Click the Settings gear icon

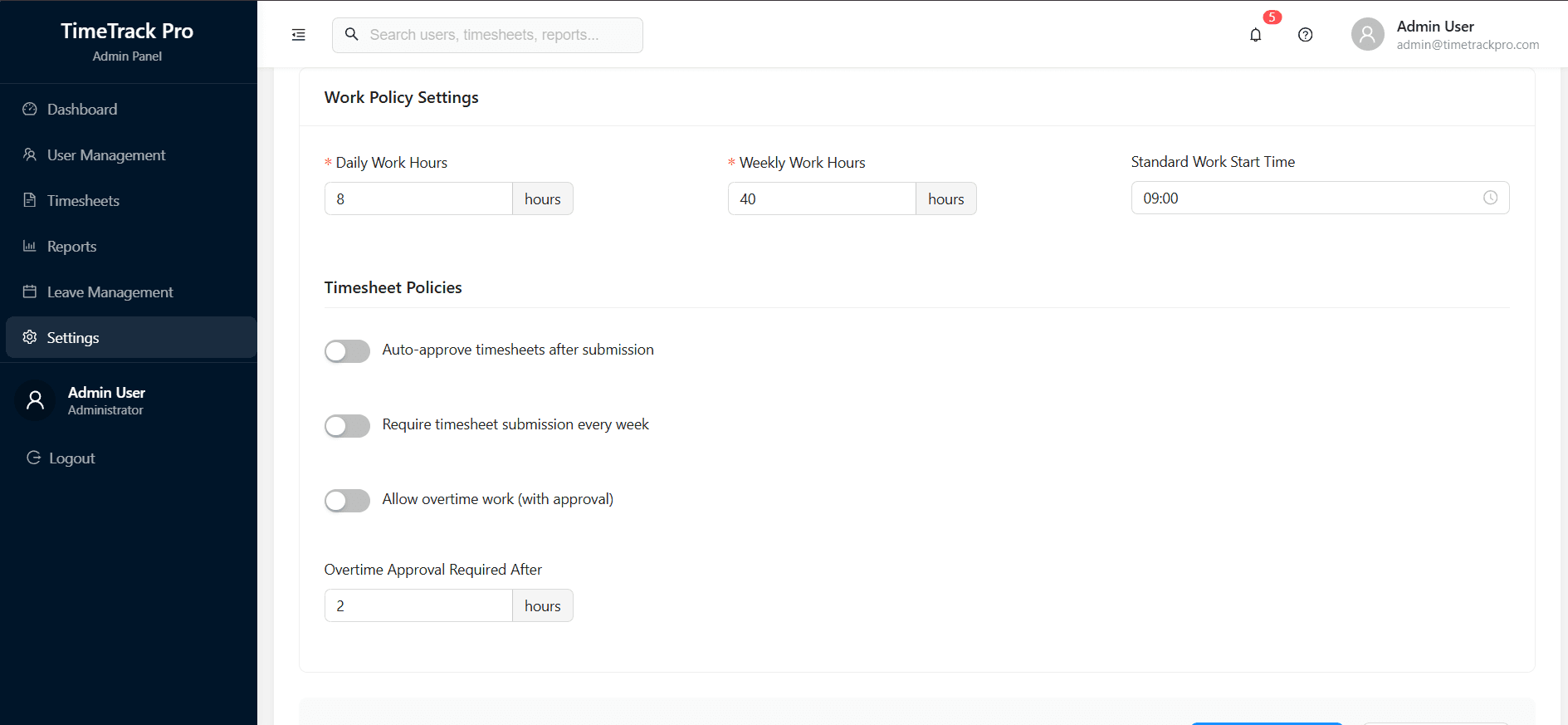point(30,337)
